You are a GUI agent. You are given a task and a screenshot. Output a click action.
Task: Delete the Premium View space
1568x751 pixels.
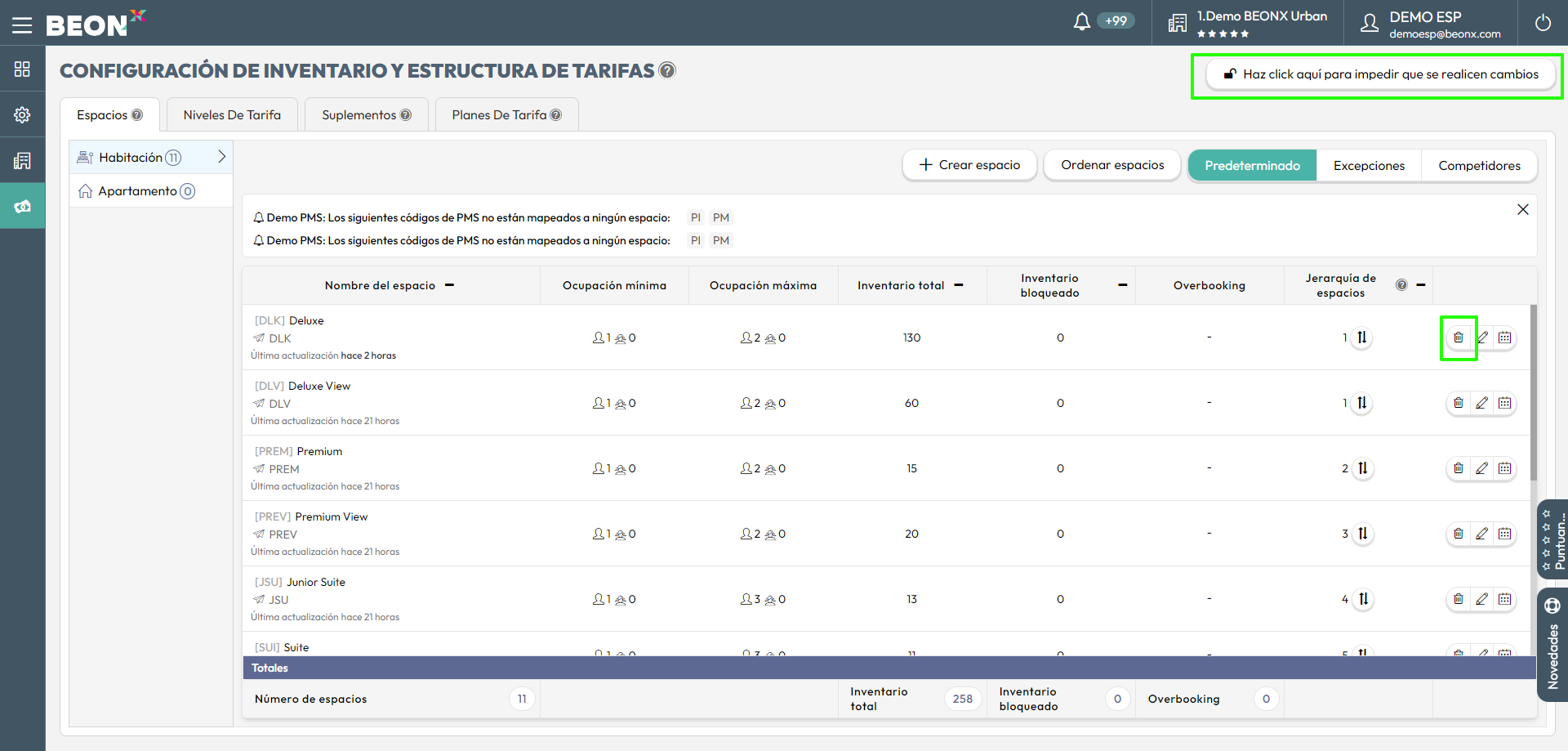(1459, 534)
